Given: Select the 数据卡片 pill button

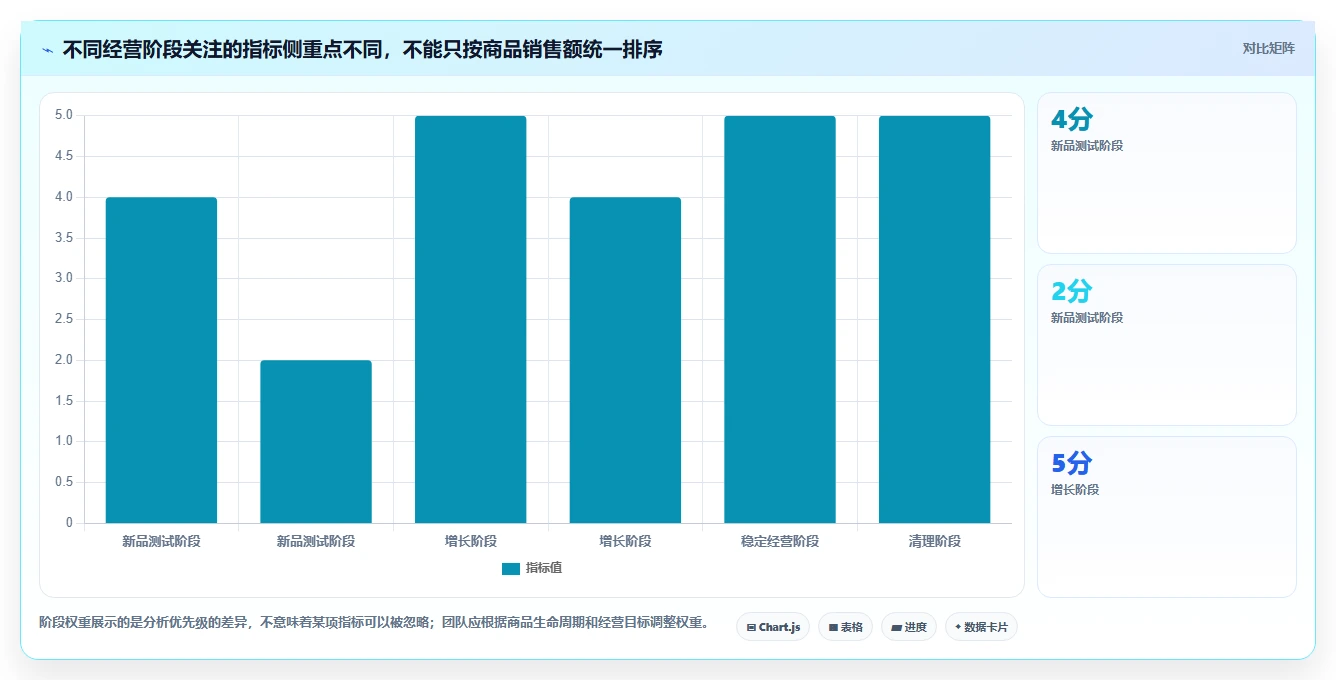Looking at the screenshot, I should [981, 627].
